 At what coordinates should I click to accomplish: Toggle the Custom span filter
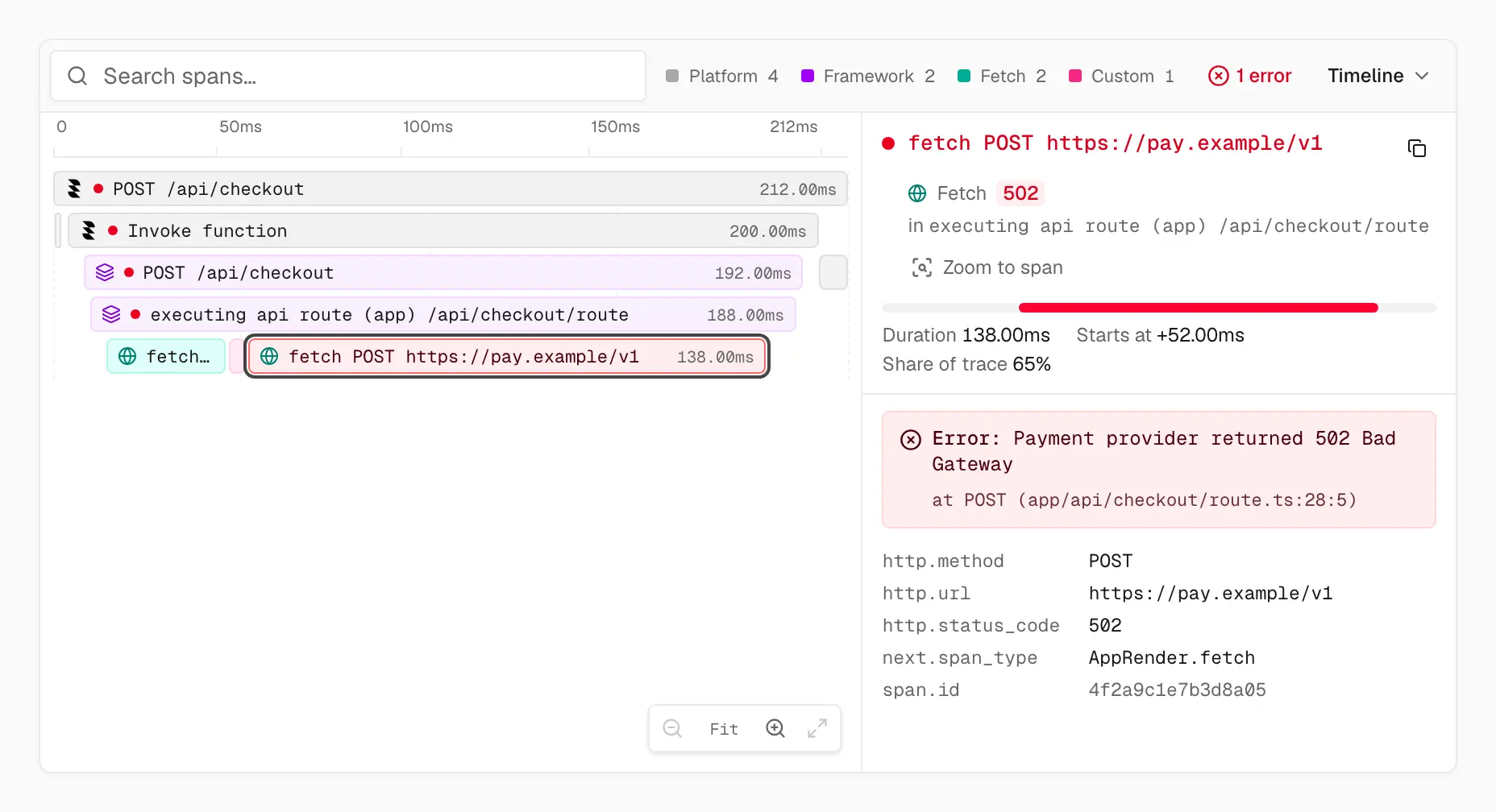pyautogui.click(x=1121, y=76)
